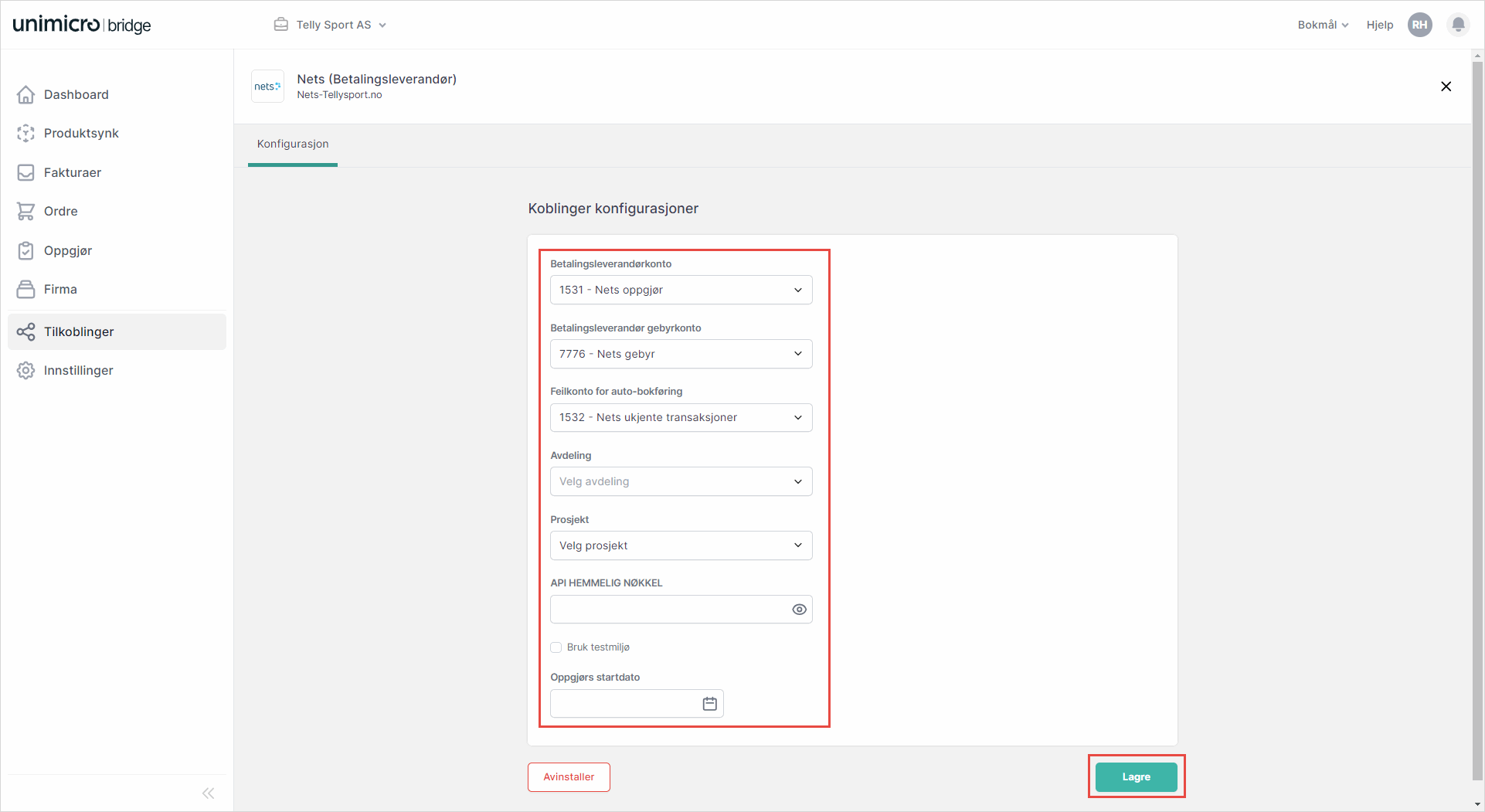Open the Oppgjør clipboard icon

click(x=25, y=250)
